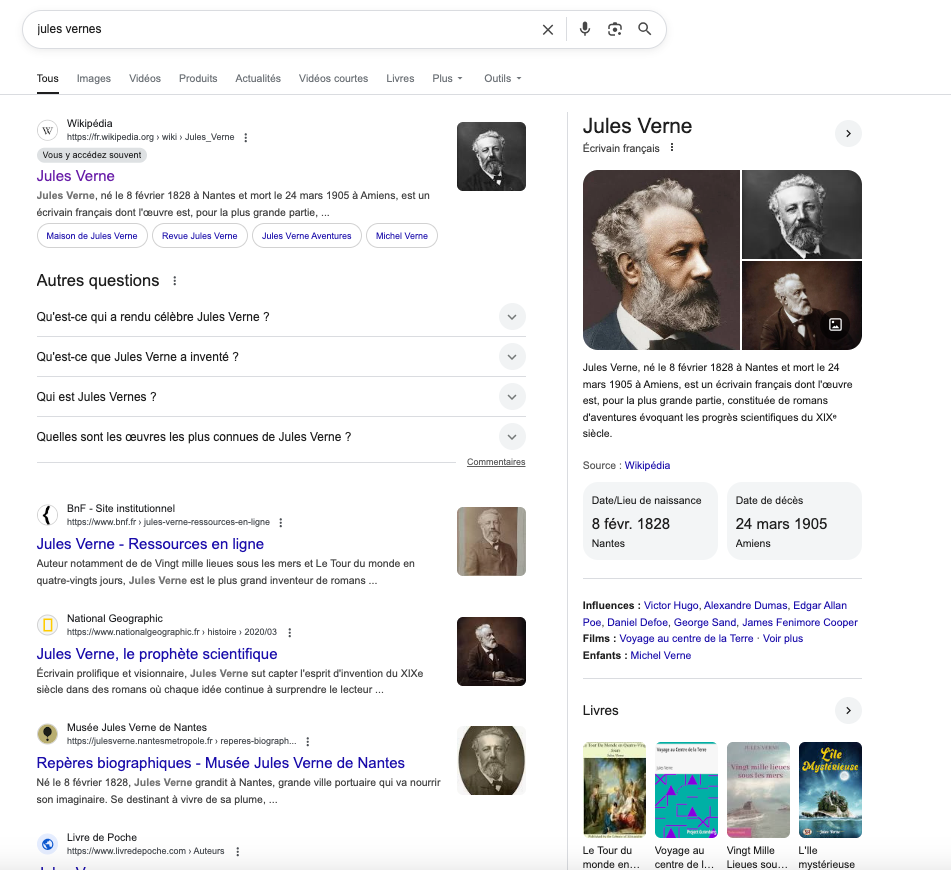Click George Sand in Influences
951x870 pixels.
coord(705,622)
